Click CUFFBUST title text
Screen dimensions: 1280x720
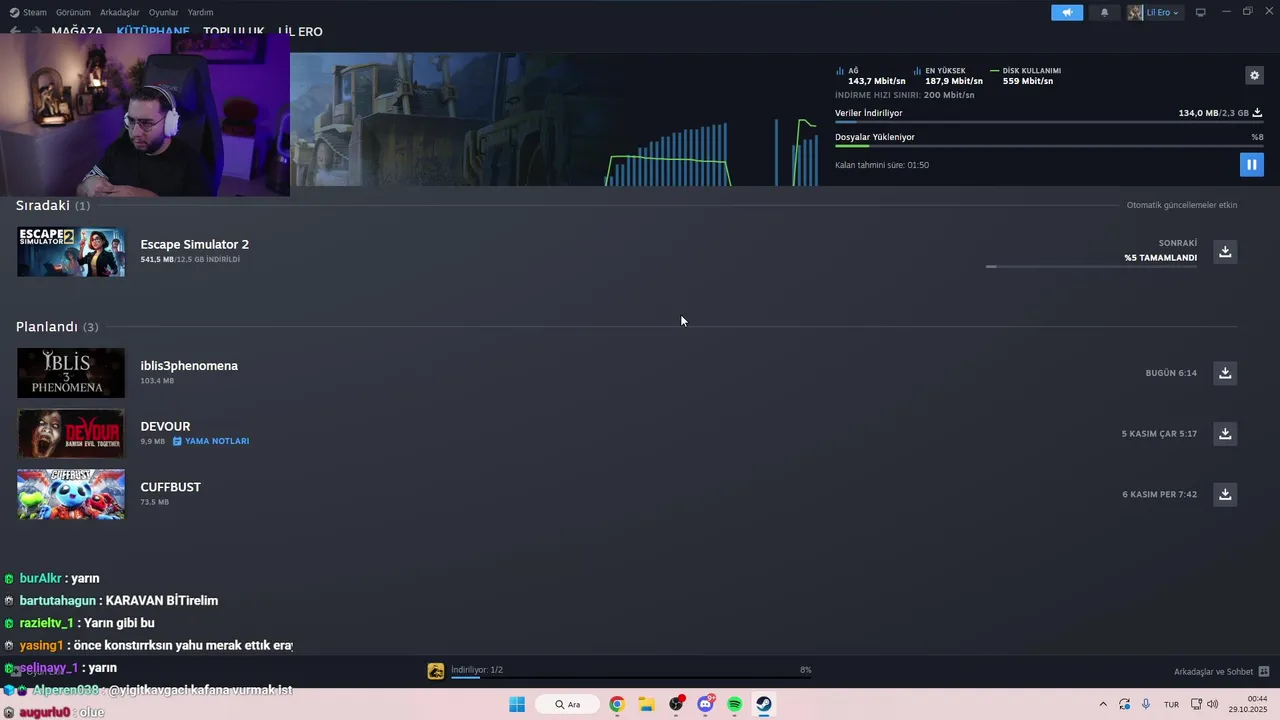pos(170,487)
